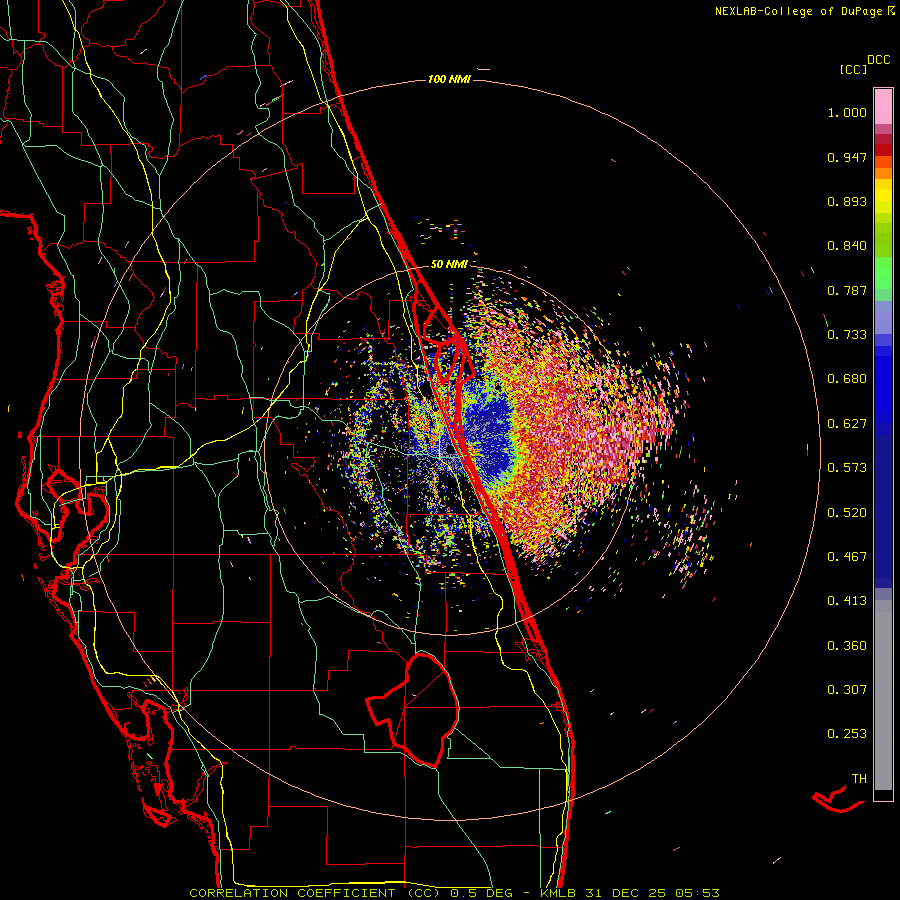
Task: Click the 1.000 scale value
Action: click(847, 112)
